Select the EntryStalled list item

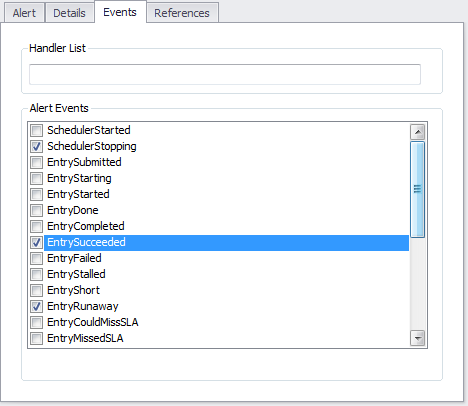(x=226, y=274)
